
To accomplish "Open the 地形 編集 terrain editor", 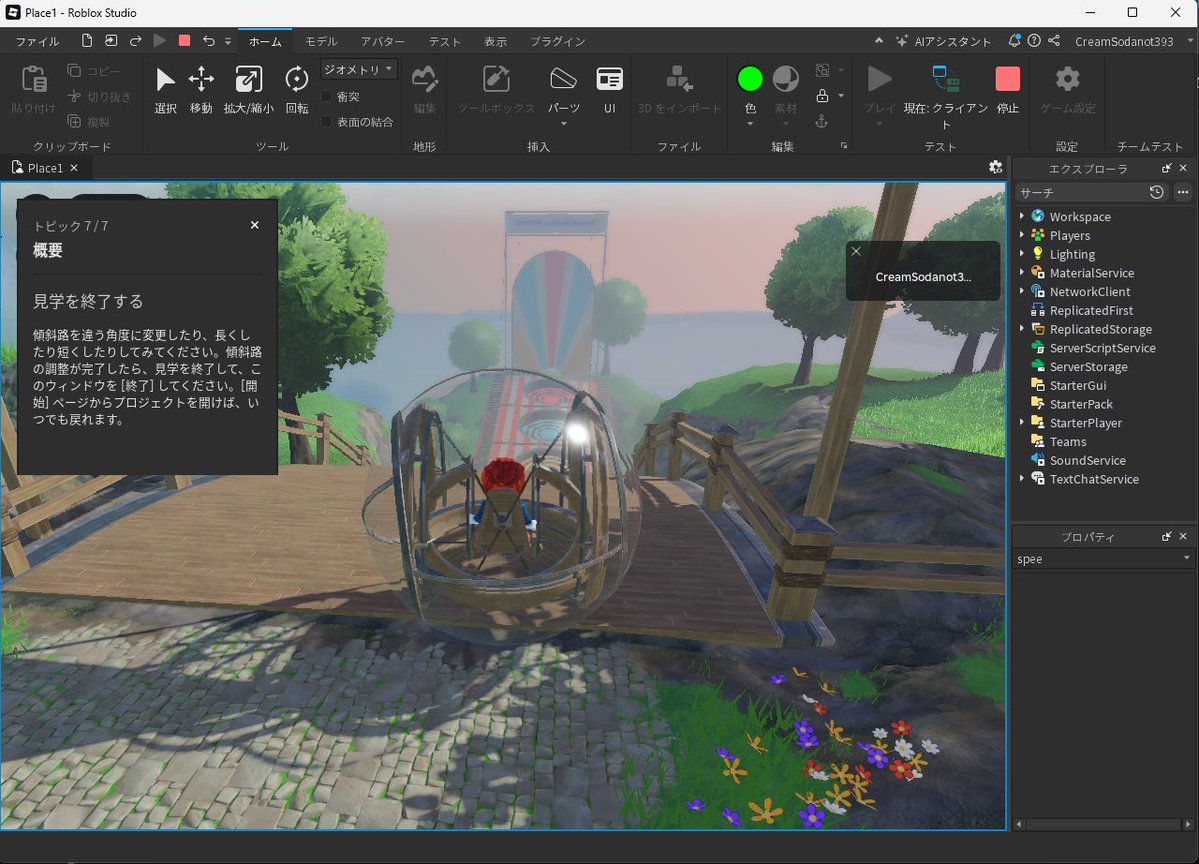I will [x=424, y=89].
